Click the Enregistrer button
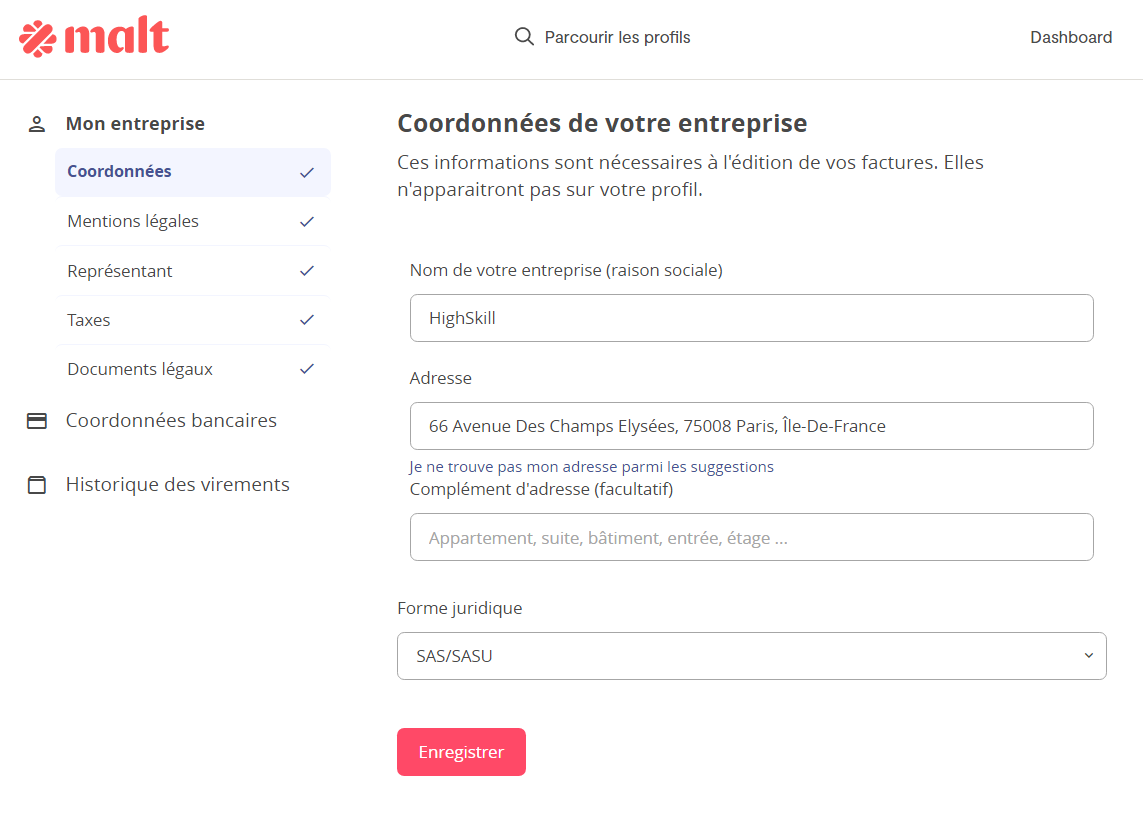The image size is (1143, 816). pos(461,752)
